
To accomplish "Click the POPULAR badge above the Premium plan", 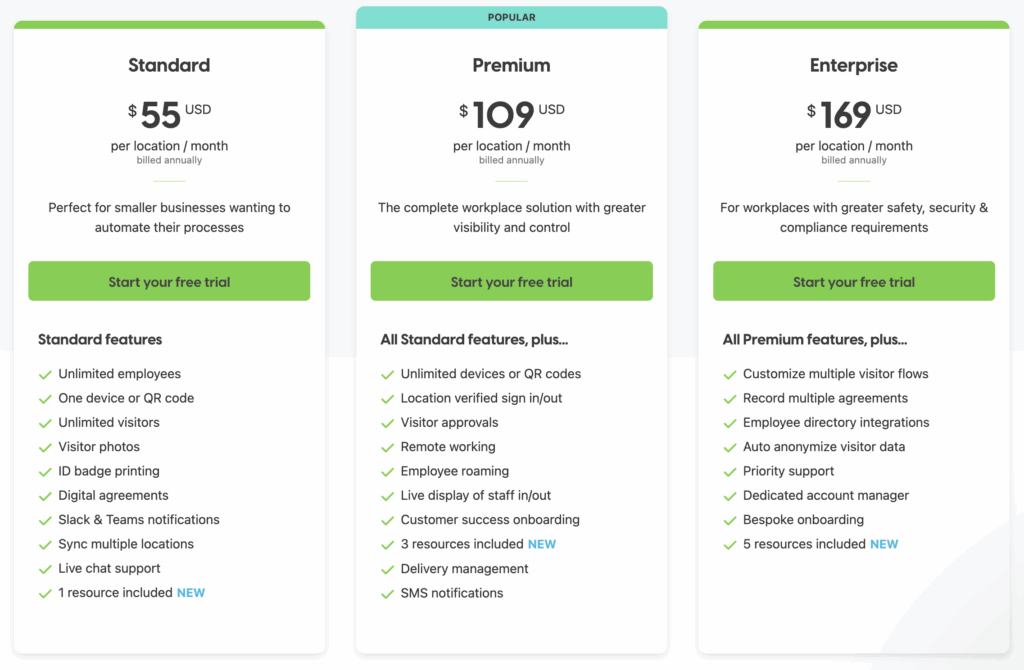I will (511, 17).
